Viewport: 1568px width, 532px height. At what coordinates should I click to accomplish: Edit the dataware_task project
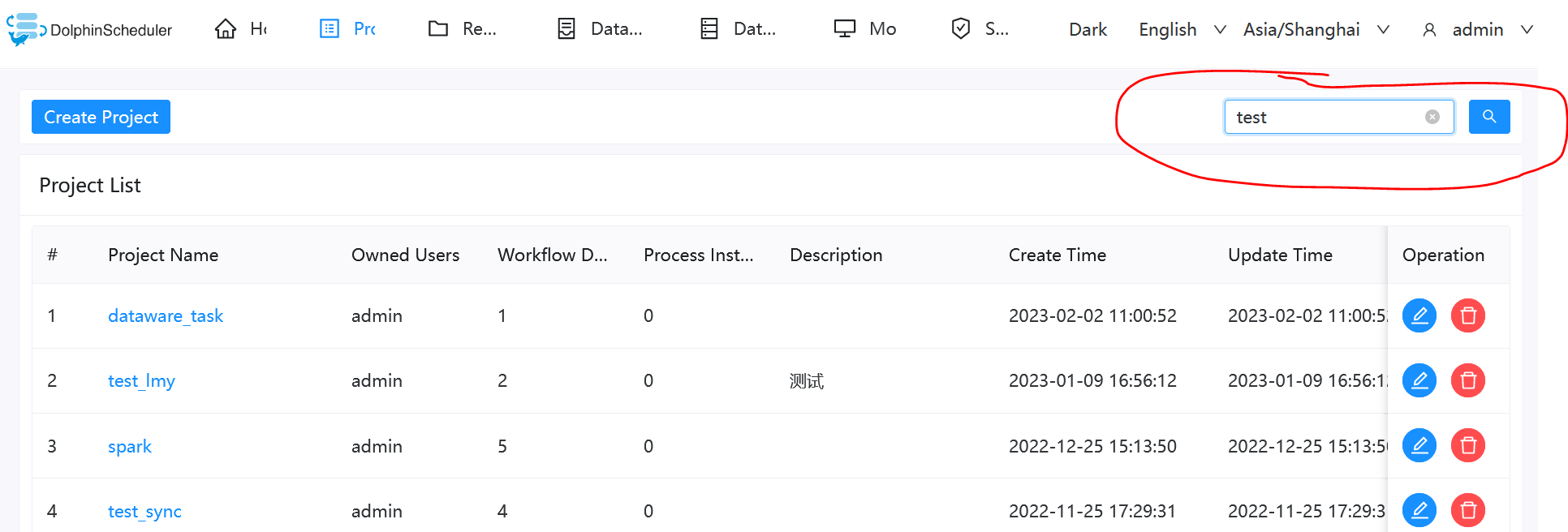pyautogui.click(x=1419, y=315)
